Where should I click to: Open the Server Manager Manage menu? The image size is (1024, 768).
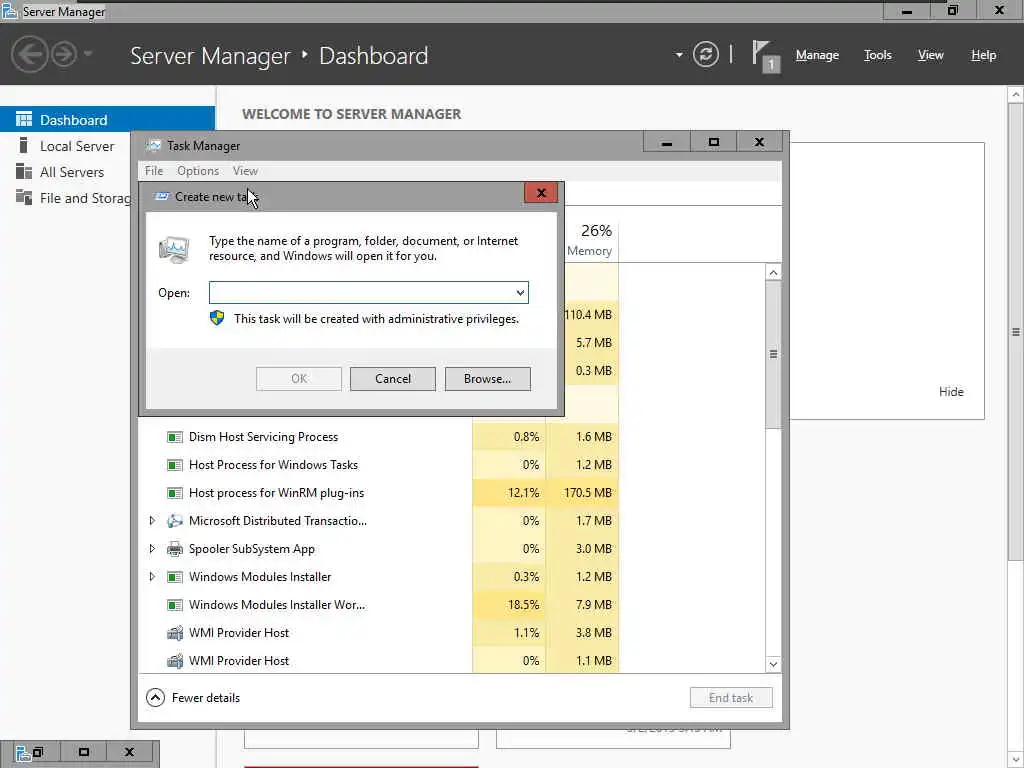click(817, 55)
